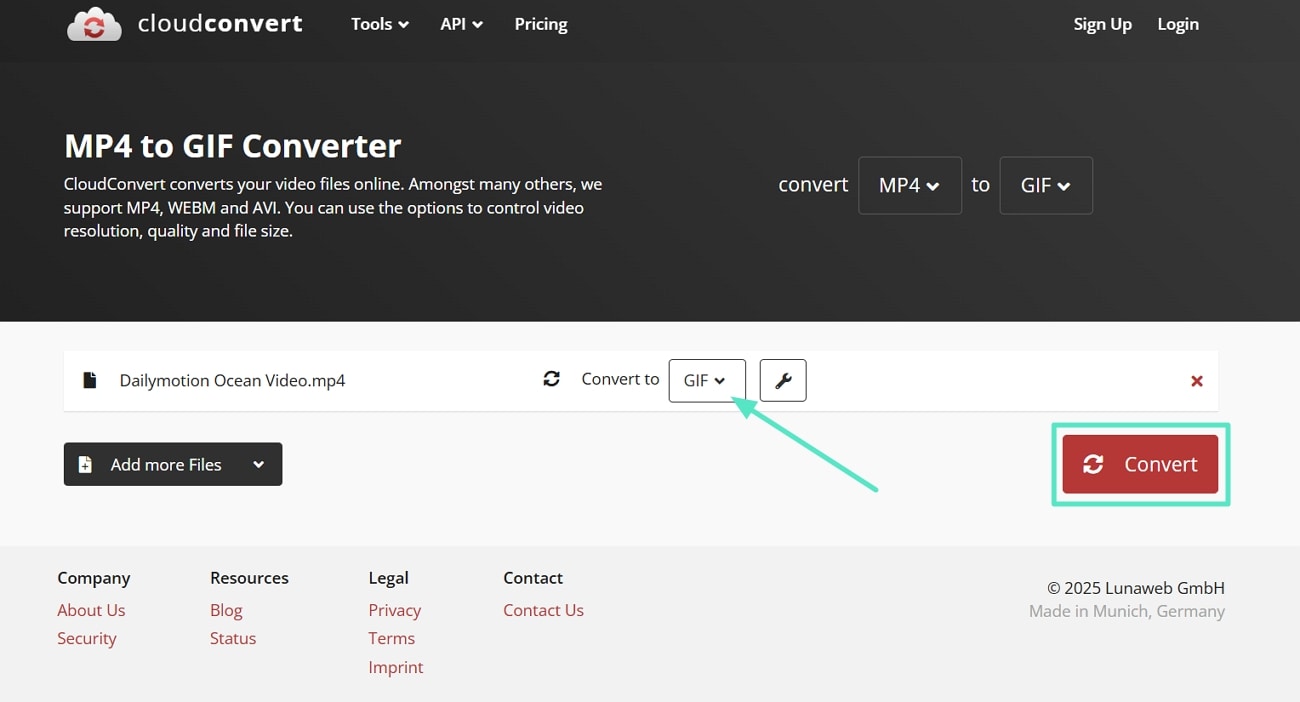The image size is (1300, 702).
Task: Open the API menu
Action: 461,24
